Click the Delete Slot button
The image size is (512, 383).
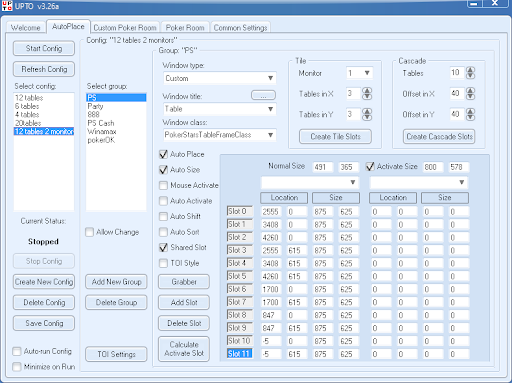pos(184,323)
